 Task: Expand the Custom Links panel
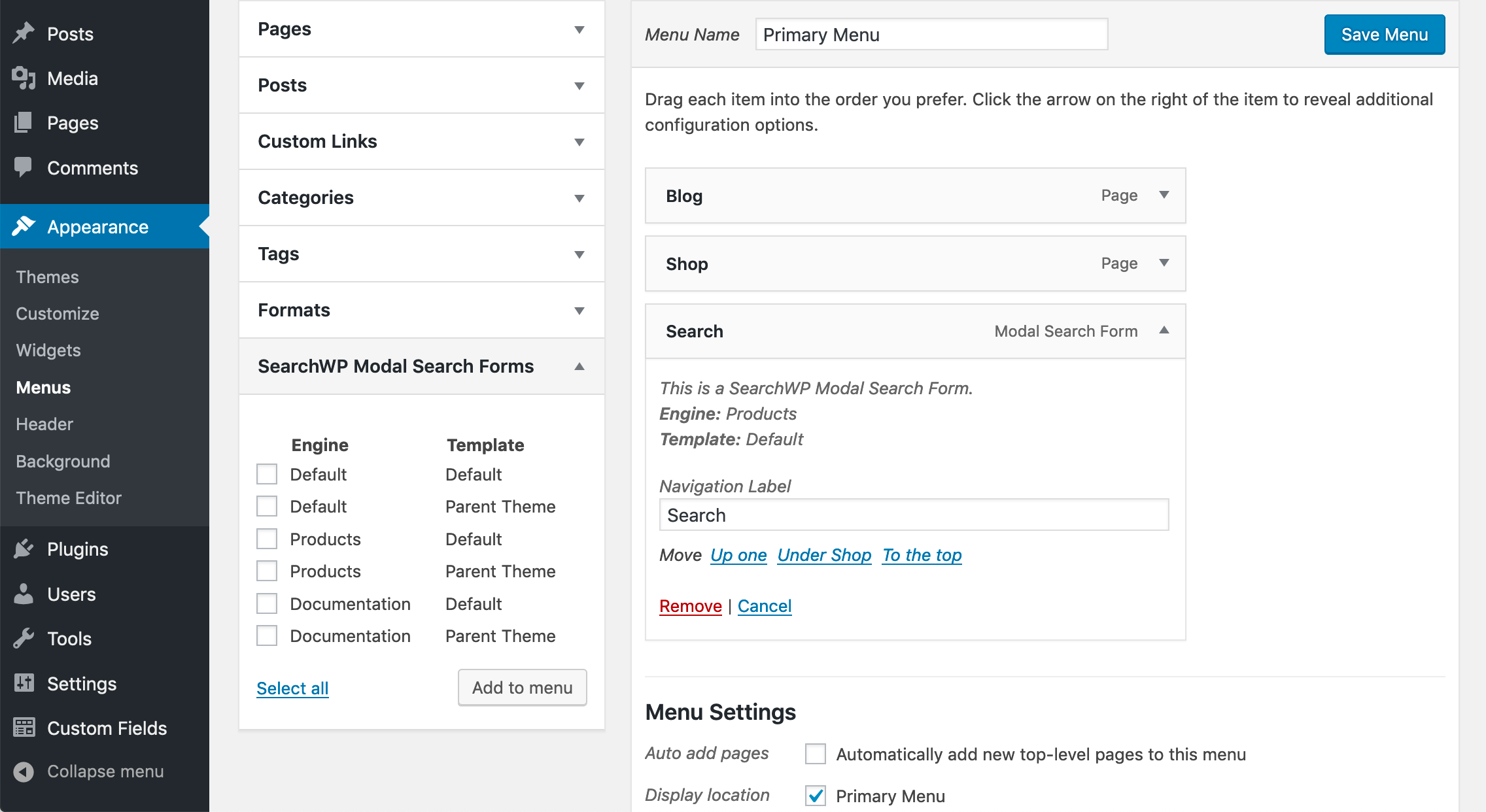click(579, 141)
